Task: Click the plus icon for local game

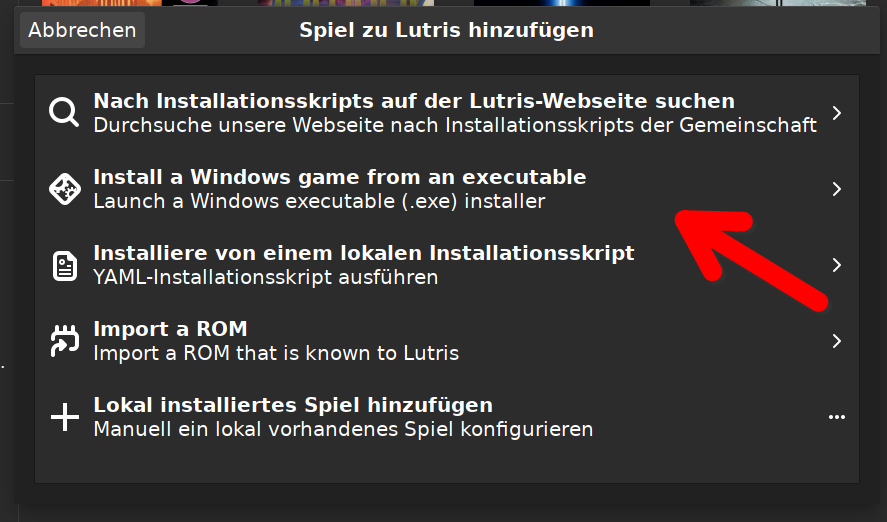Action: (64, 417)
